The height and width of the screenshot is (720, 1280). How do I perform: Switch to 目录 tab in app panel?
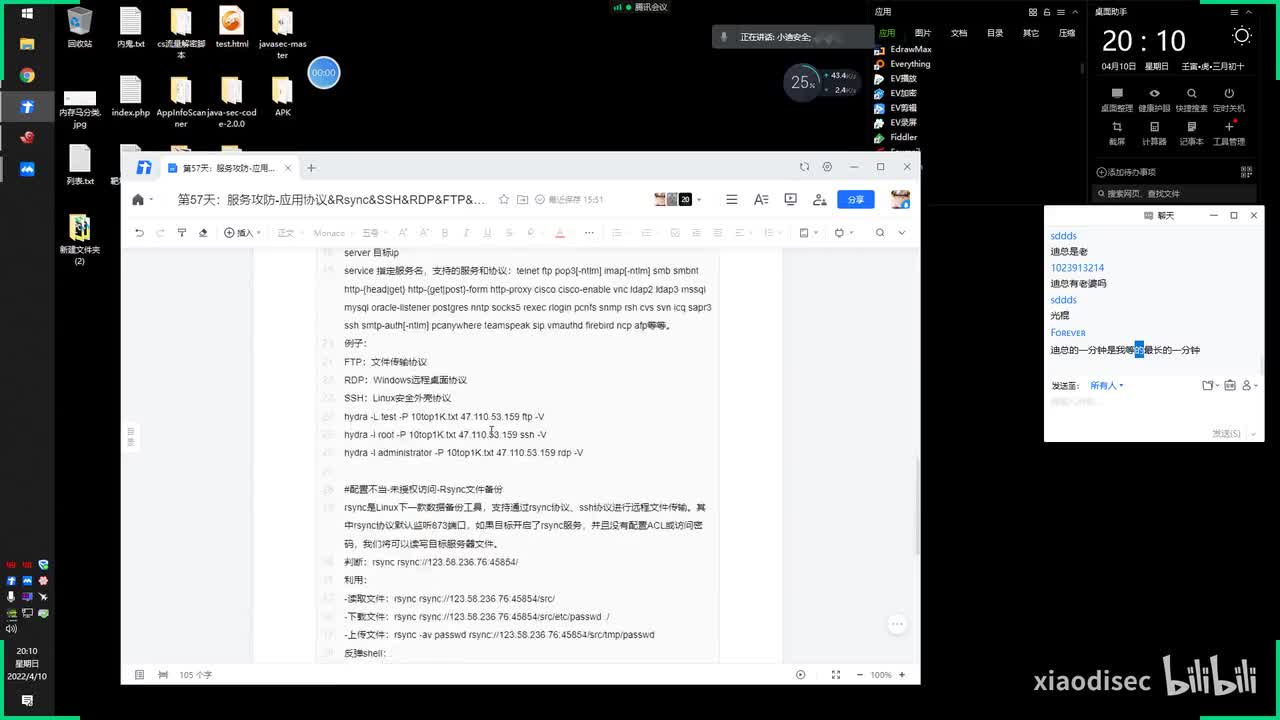coord(995,33)
